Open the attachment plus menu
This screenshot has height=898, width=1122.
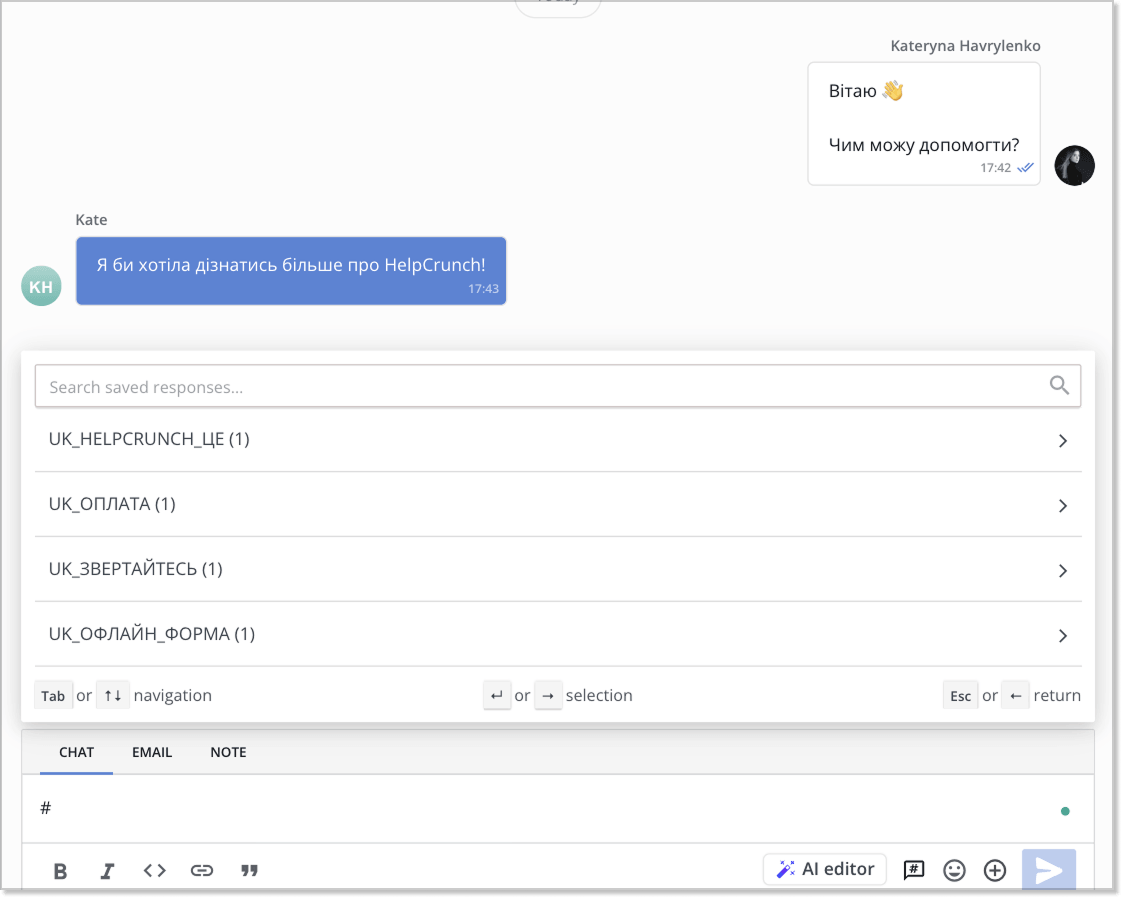(x=994, y=870)
